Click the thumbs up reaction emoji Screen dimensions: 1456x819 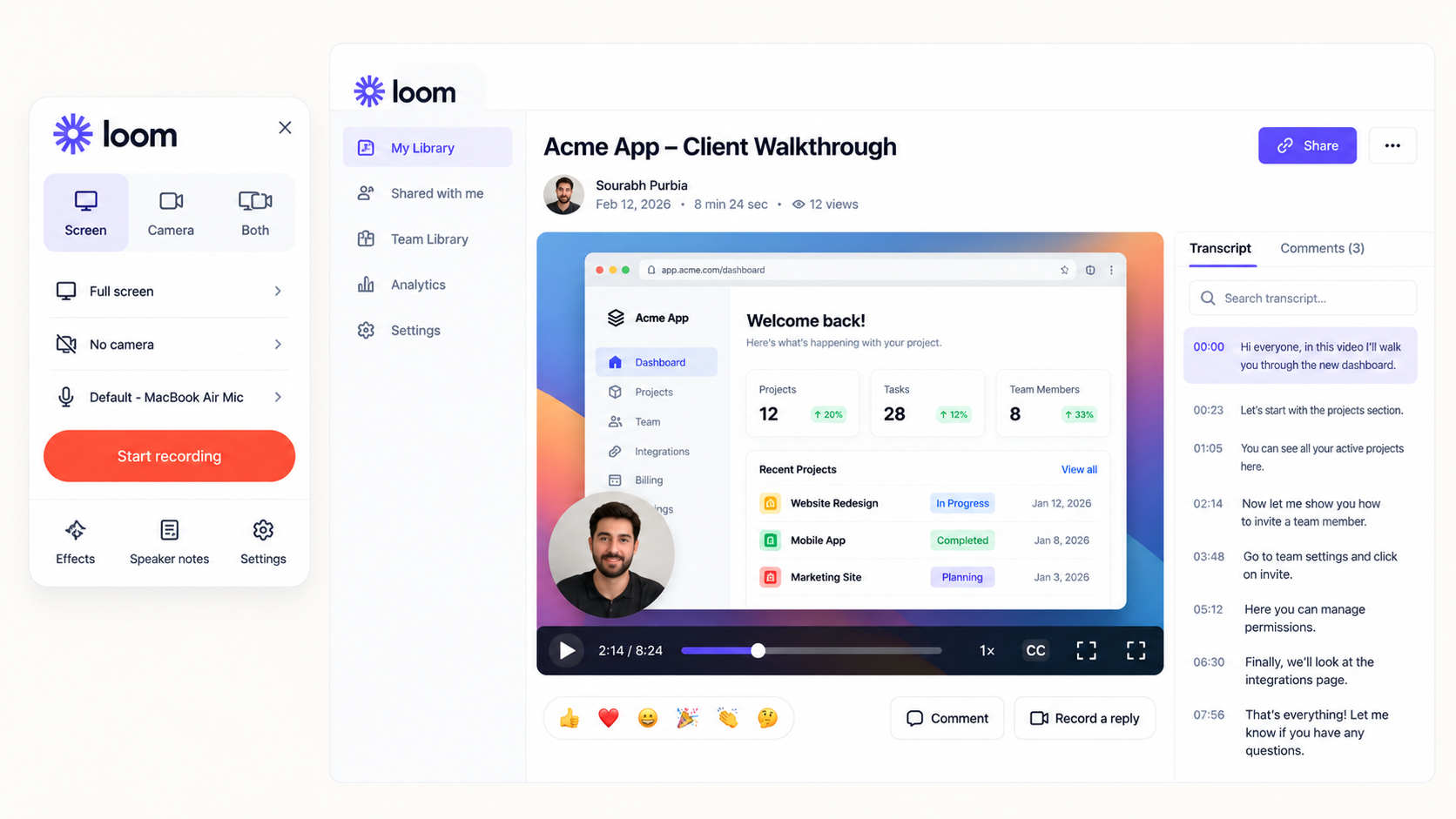570,718
